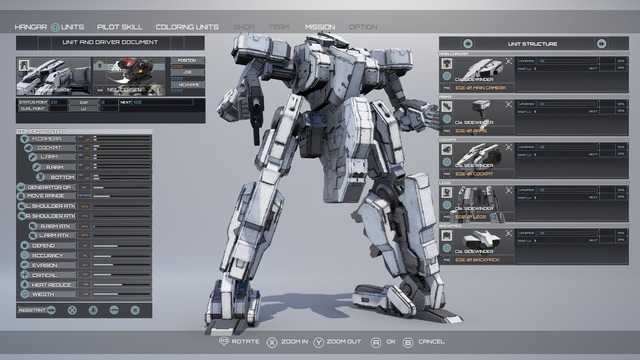The image size is (640, 360).
Task: Click the Legs part type icon
Action: click(447, 193)
